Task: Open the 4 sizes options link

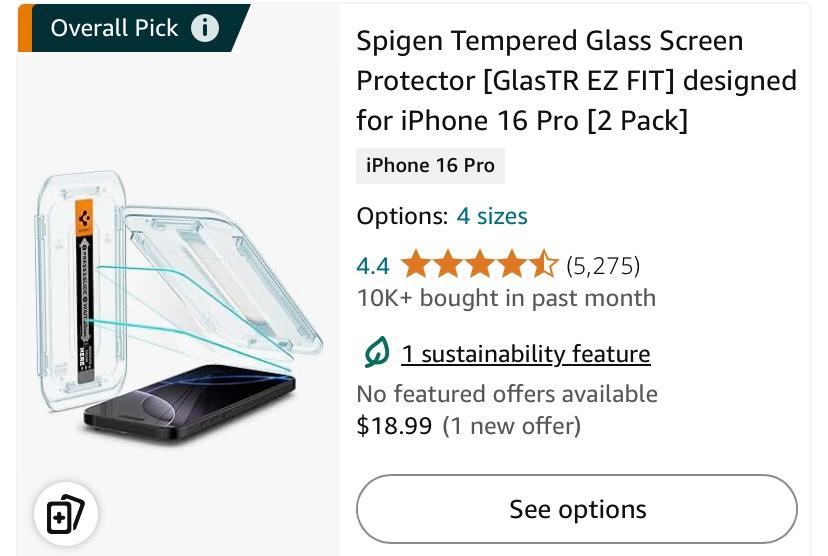Action: (492, 216)
